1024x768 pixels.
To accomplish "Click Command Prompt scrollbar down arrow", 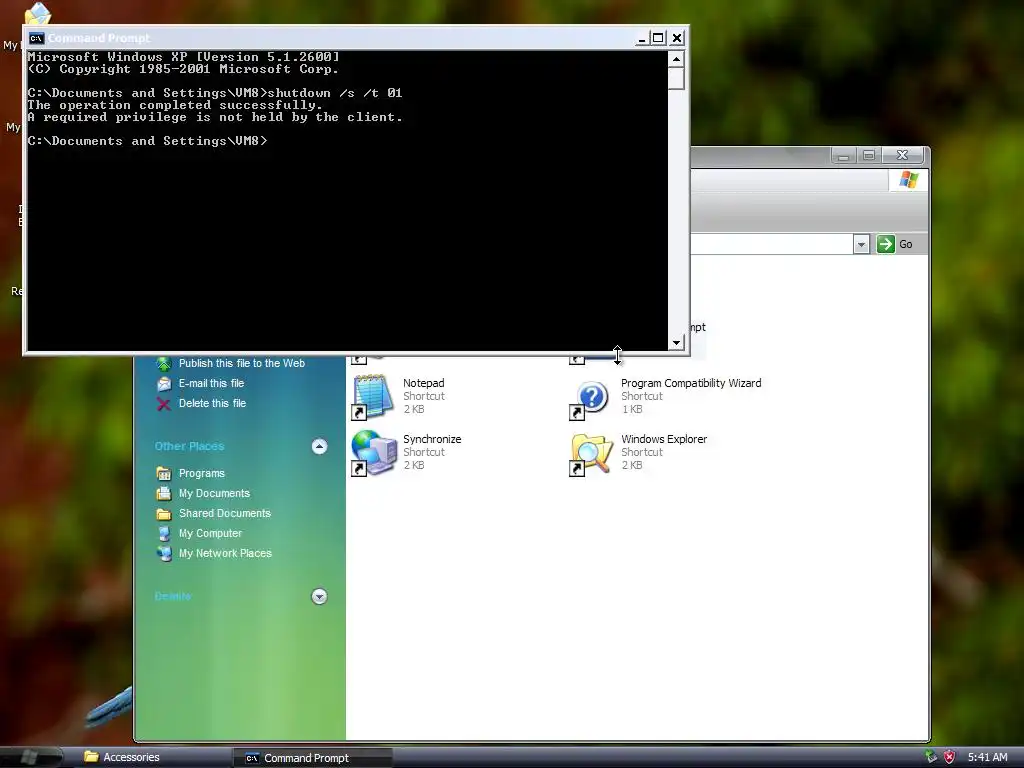I will click(677, 343).
